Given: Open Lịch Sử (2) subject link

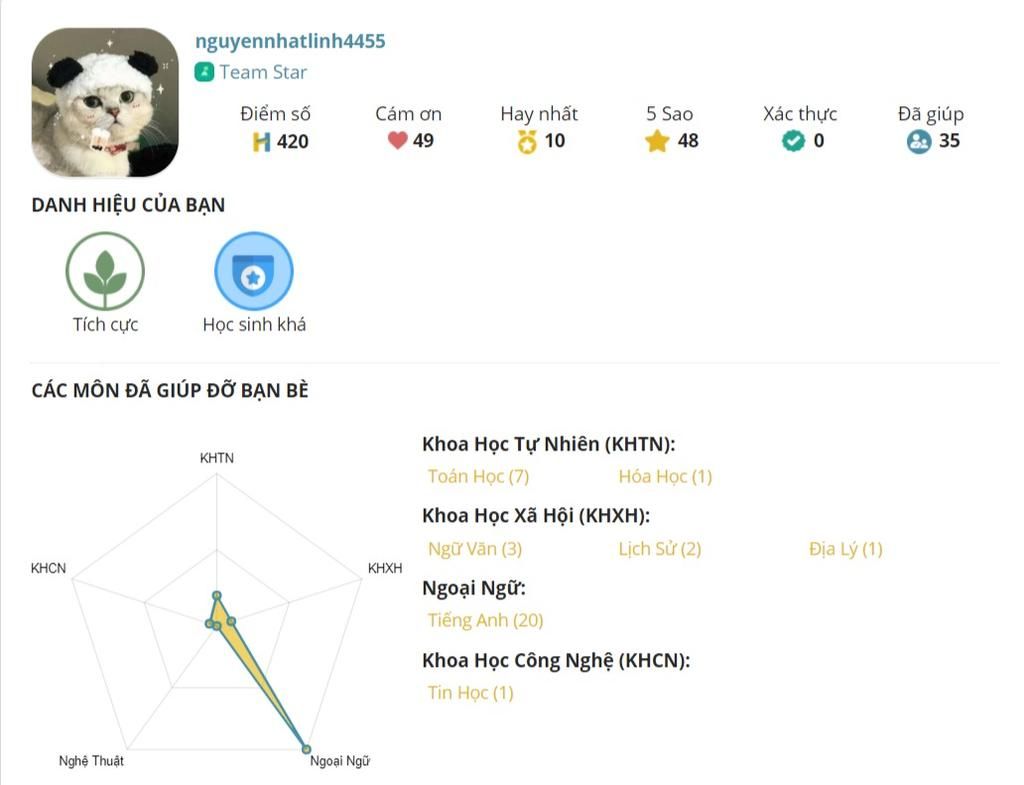Looking at the screenshot, I should [x=660, y=549].
